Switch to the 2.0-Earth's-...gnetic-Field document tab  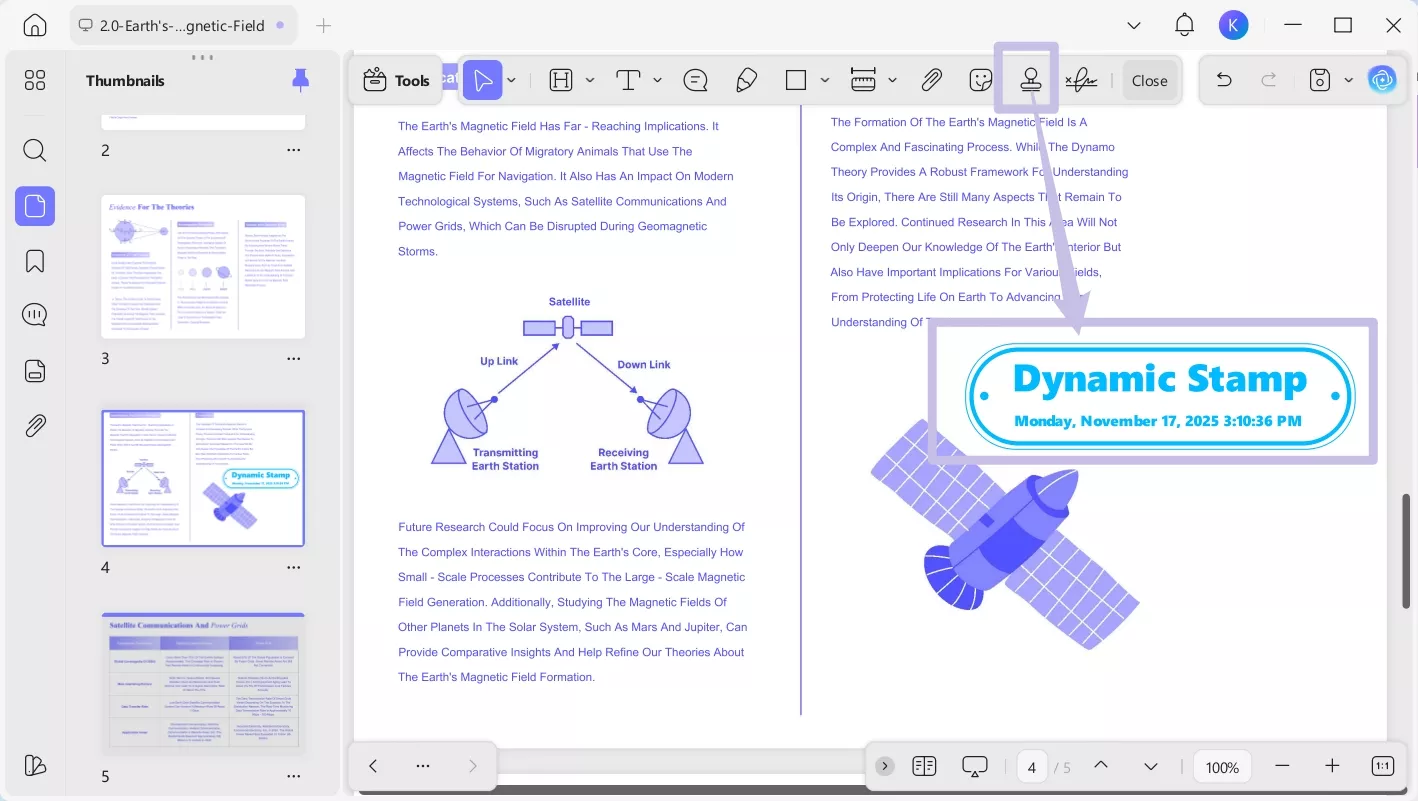tap(180, 25)
